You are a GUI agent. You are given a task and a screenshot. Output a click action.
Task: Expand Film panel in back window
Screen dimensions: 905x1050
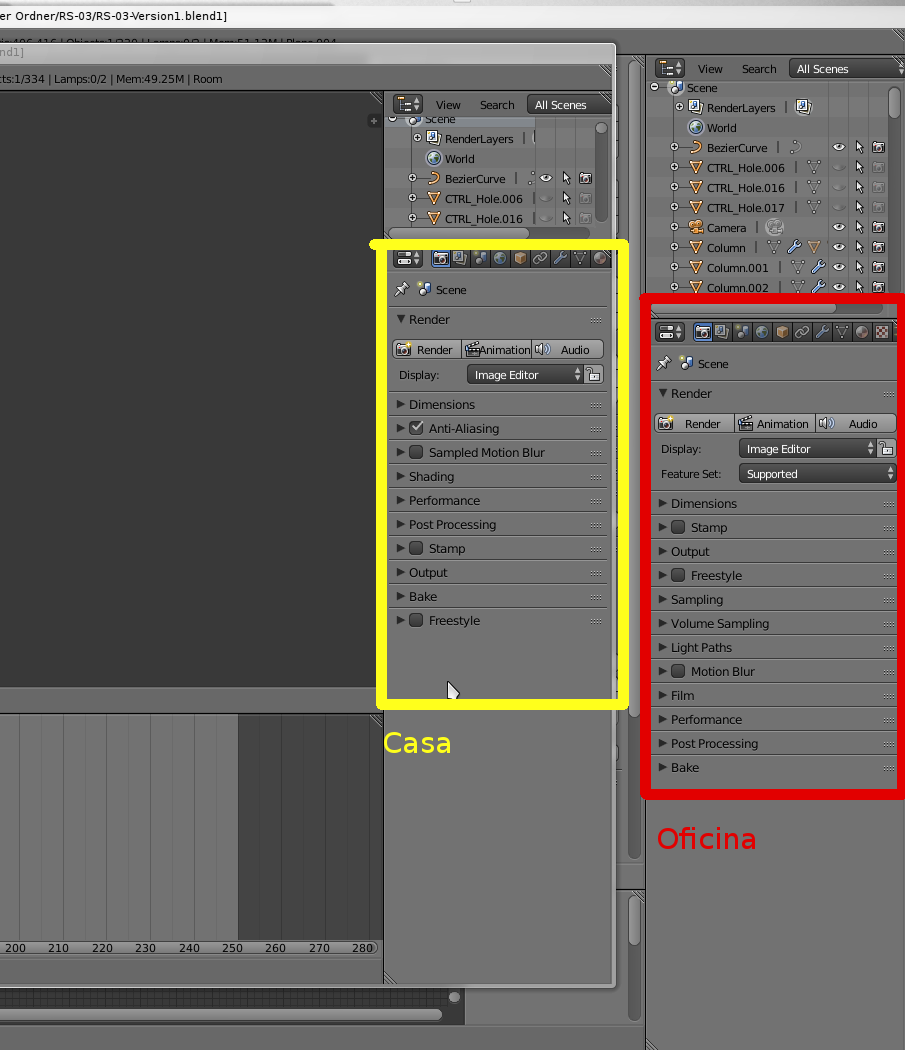tap(774, 695)
